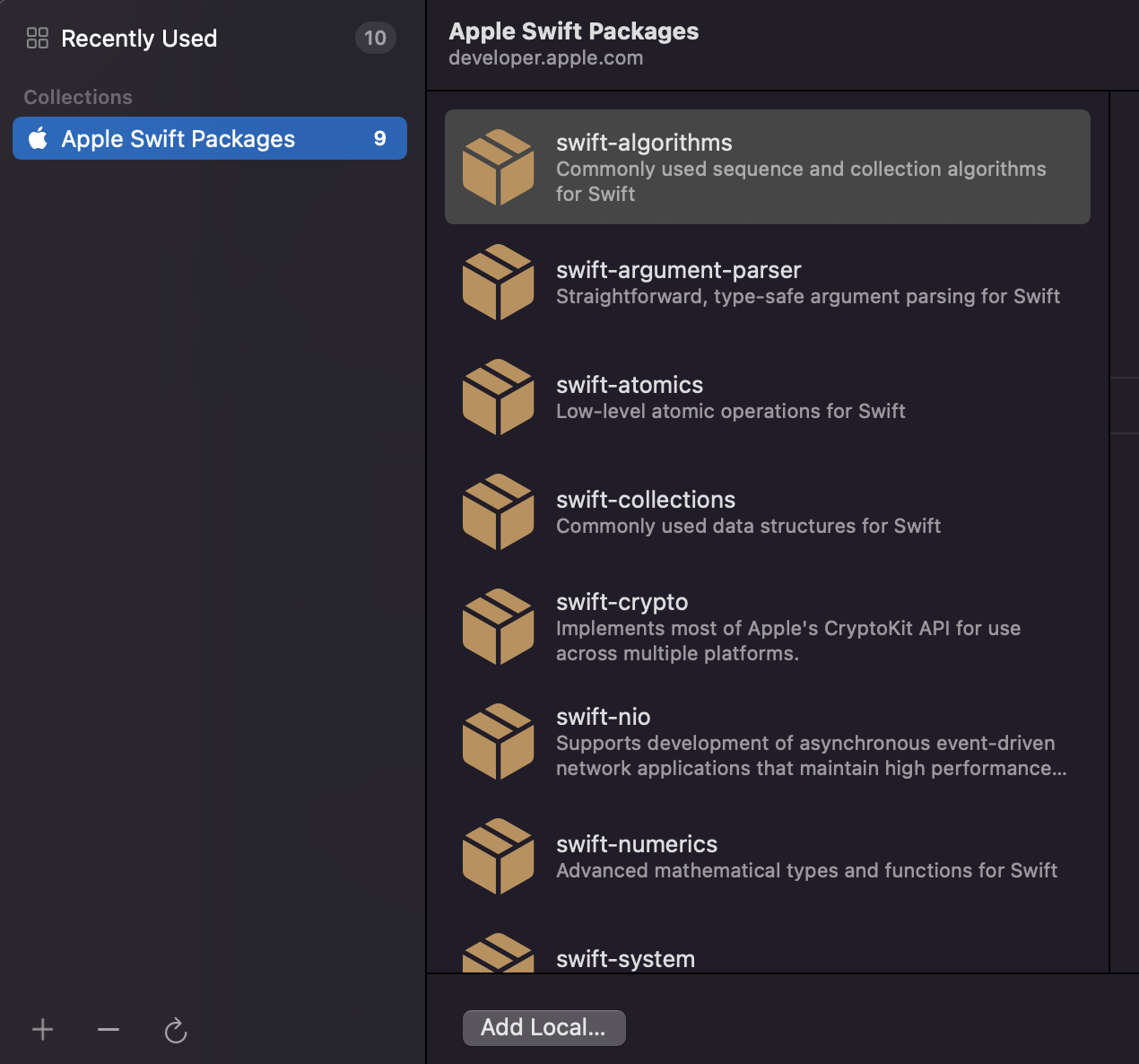Click the swift-numerics package box icon

pyautogui.click(x=499, y=856)
